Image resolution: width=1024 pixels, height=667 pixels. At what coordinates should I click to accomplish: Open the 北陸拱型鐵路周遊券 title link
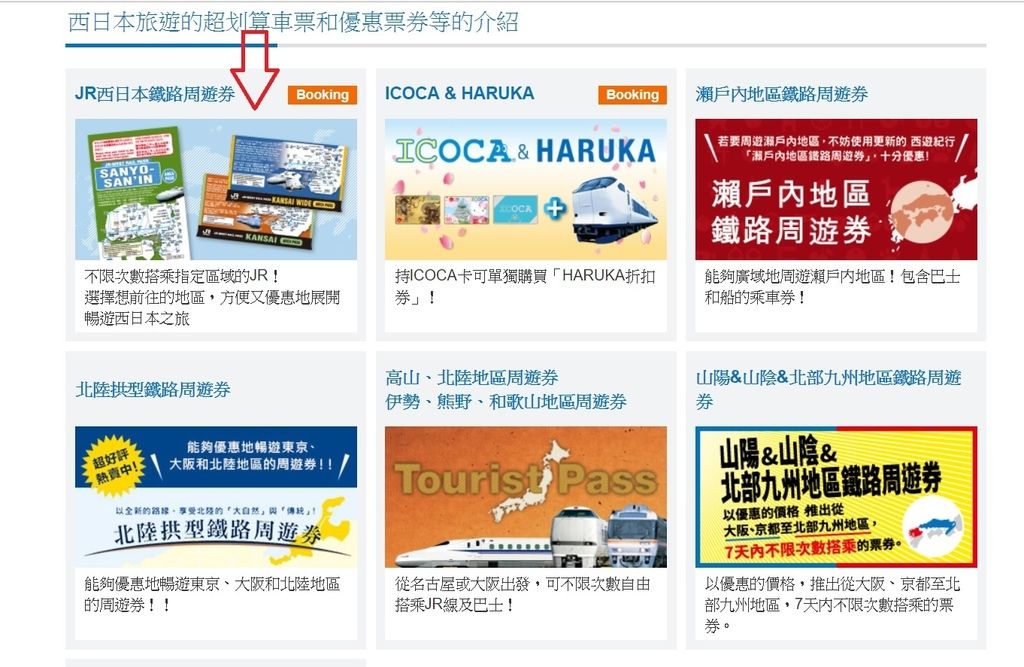coord(153,390)
